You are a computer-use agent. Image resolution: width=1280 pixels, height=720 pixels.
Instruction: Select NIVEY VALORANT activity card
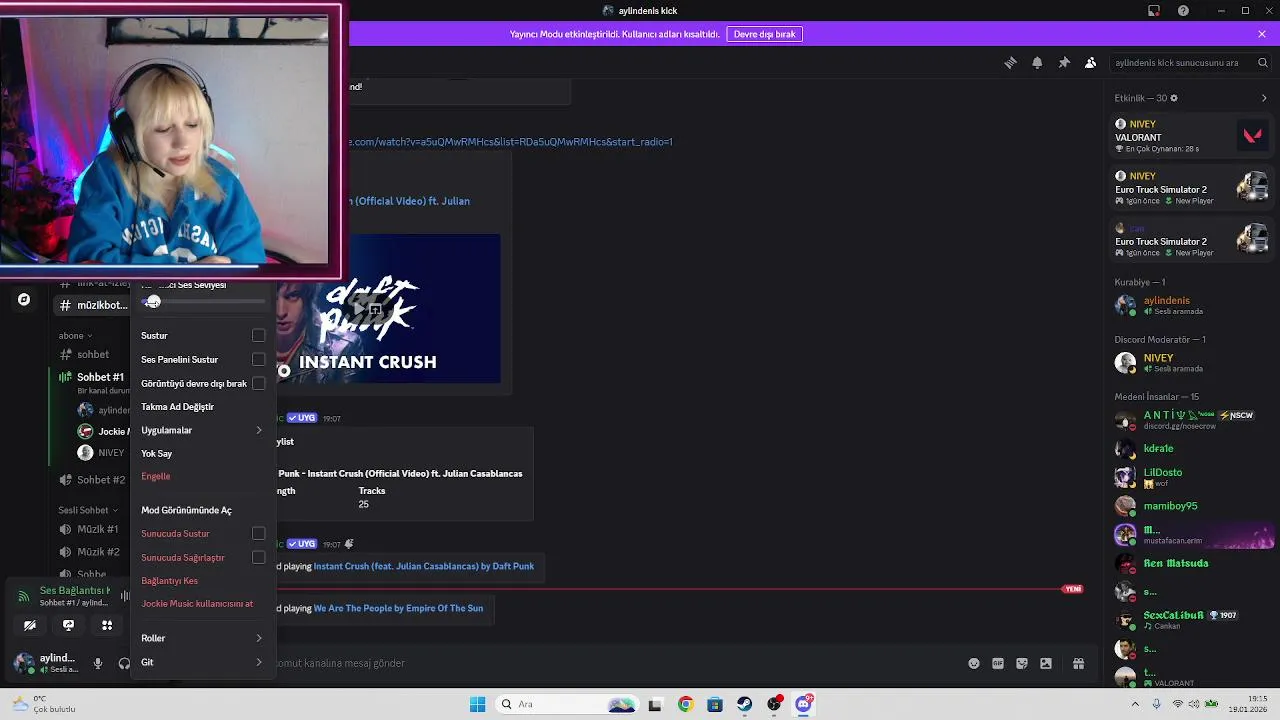point(1192,136)
